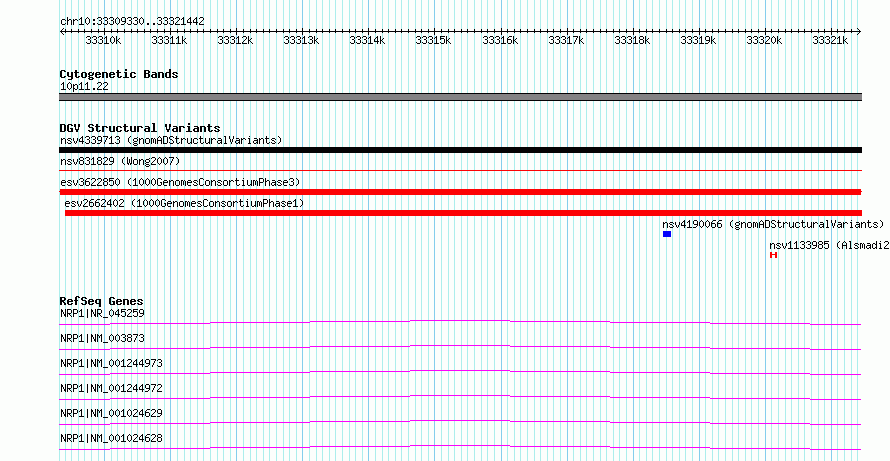The height and width of the screenshot is (461, 890).
Task: Click the 33312k ruler tick label
Action: [x=236, y=40]
